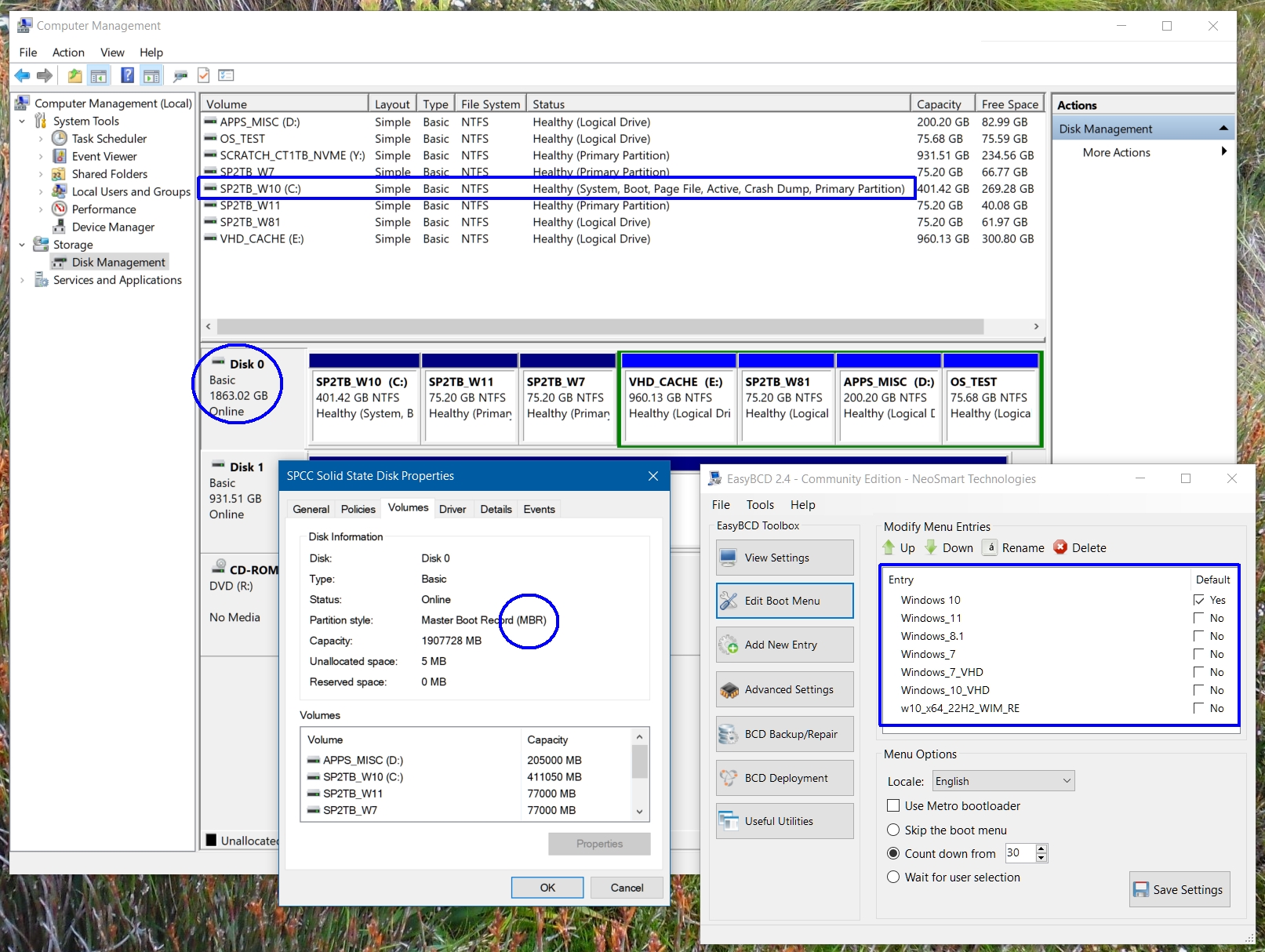Check Default box for Windows_11 entry
This screenshot has height=952, width=1265.
pyautogui.click(x=1198, y=618)
